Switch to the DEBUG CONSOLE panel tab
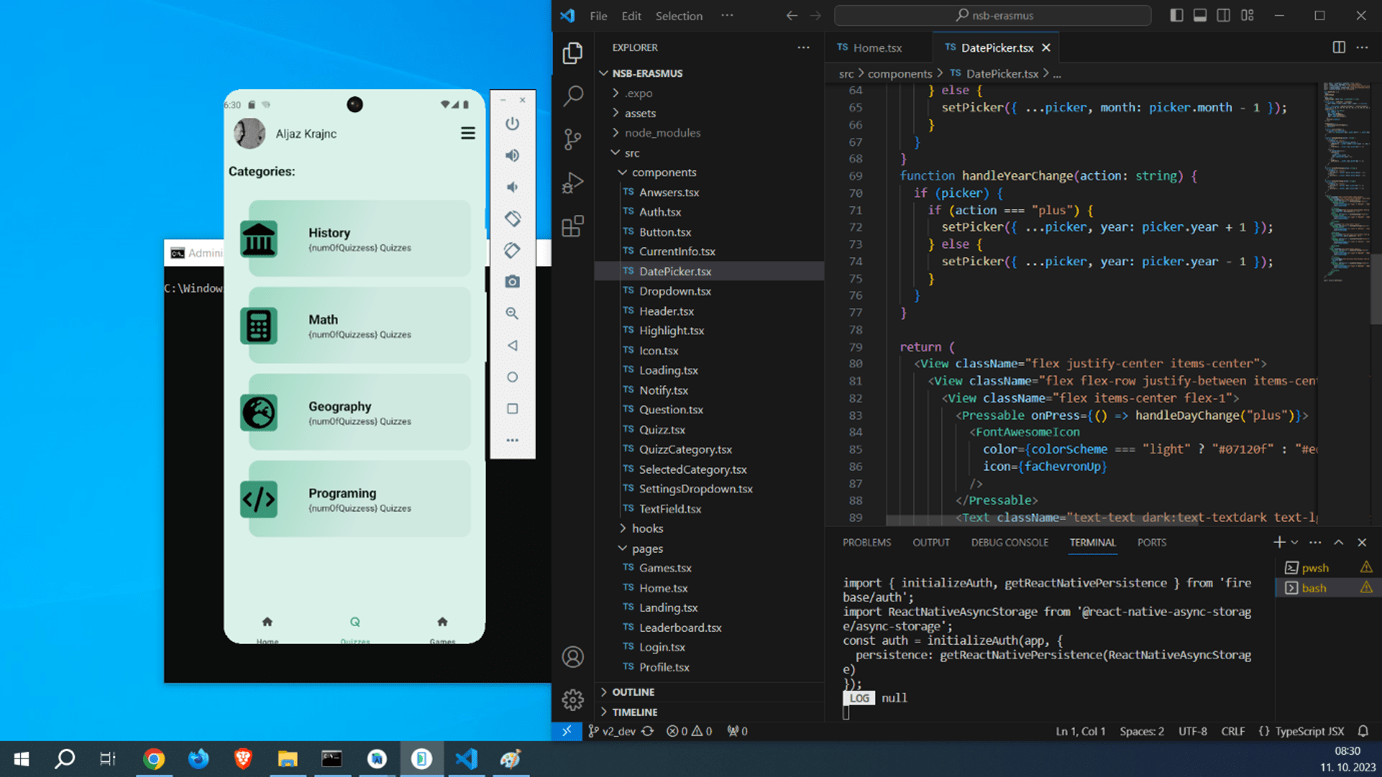 [1010, 543]
